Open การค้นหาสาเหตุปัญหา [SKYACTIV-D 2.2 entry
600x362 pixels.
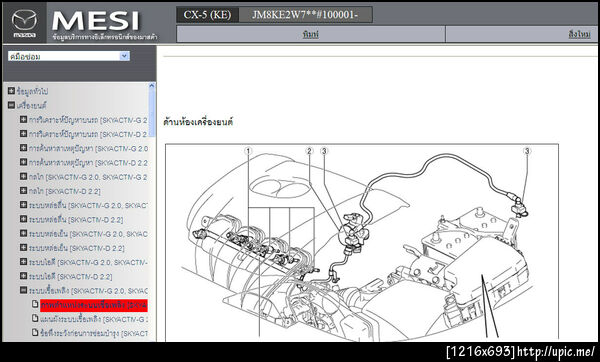[x=88, y=163]
